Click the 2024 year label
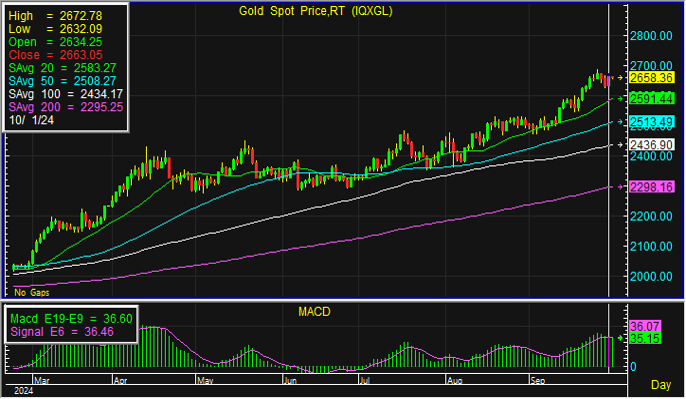Image resolution: width=686 pixels, height=399 pixels. 23,391
